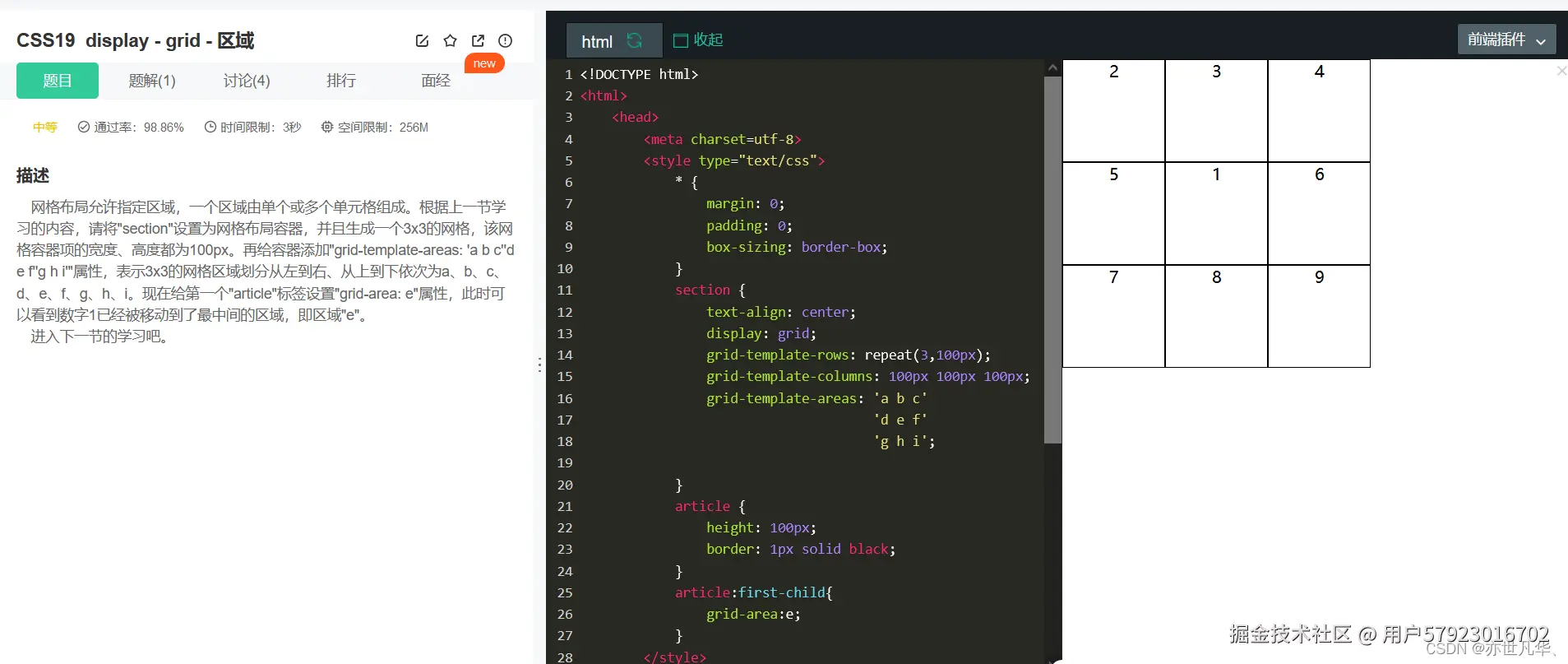1568x664 pixels.
Task: Click the 'article:first-child{' code line
Action: tap(754, 592)
